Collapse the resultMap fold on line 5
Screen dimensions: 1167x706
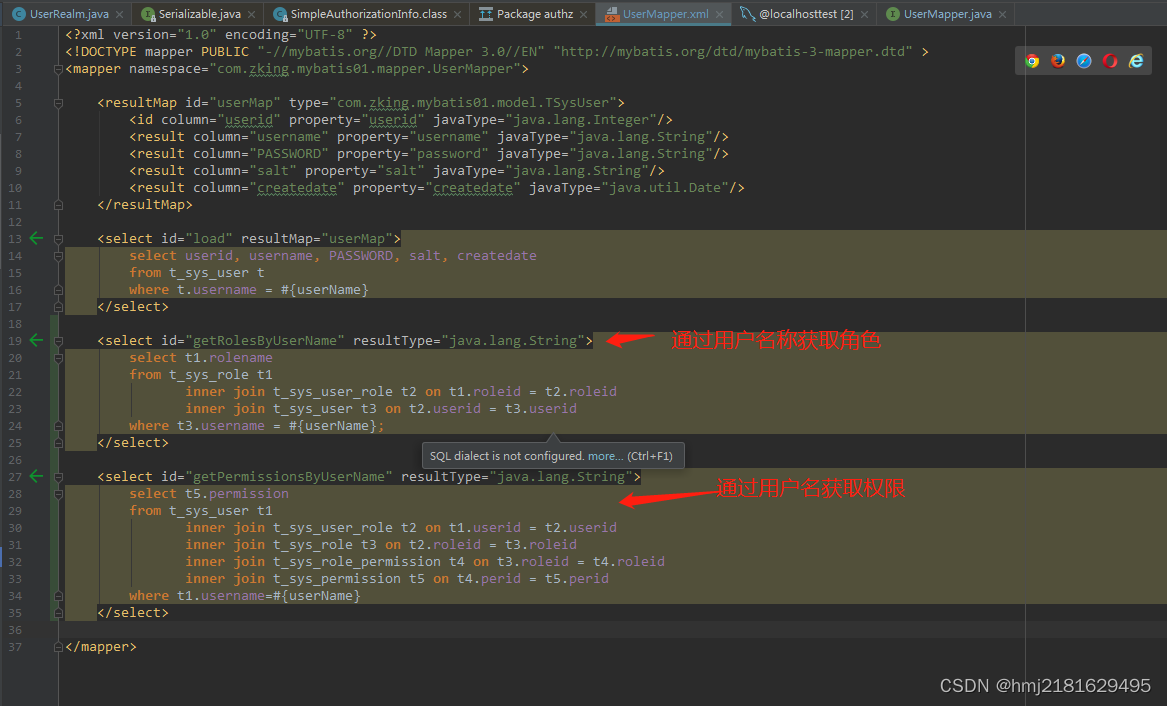point(58,103)
